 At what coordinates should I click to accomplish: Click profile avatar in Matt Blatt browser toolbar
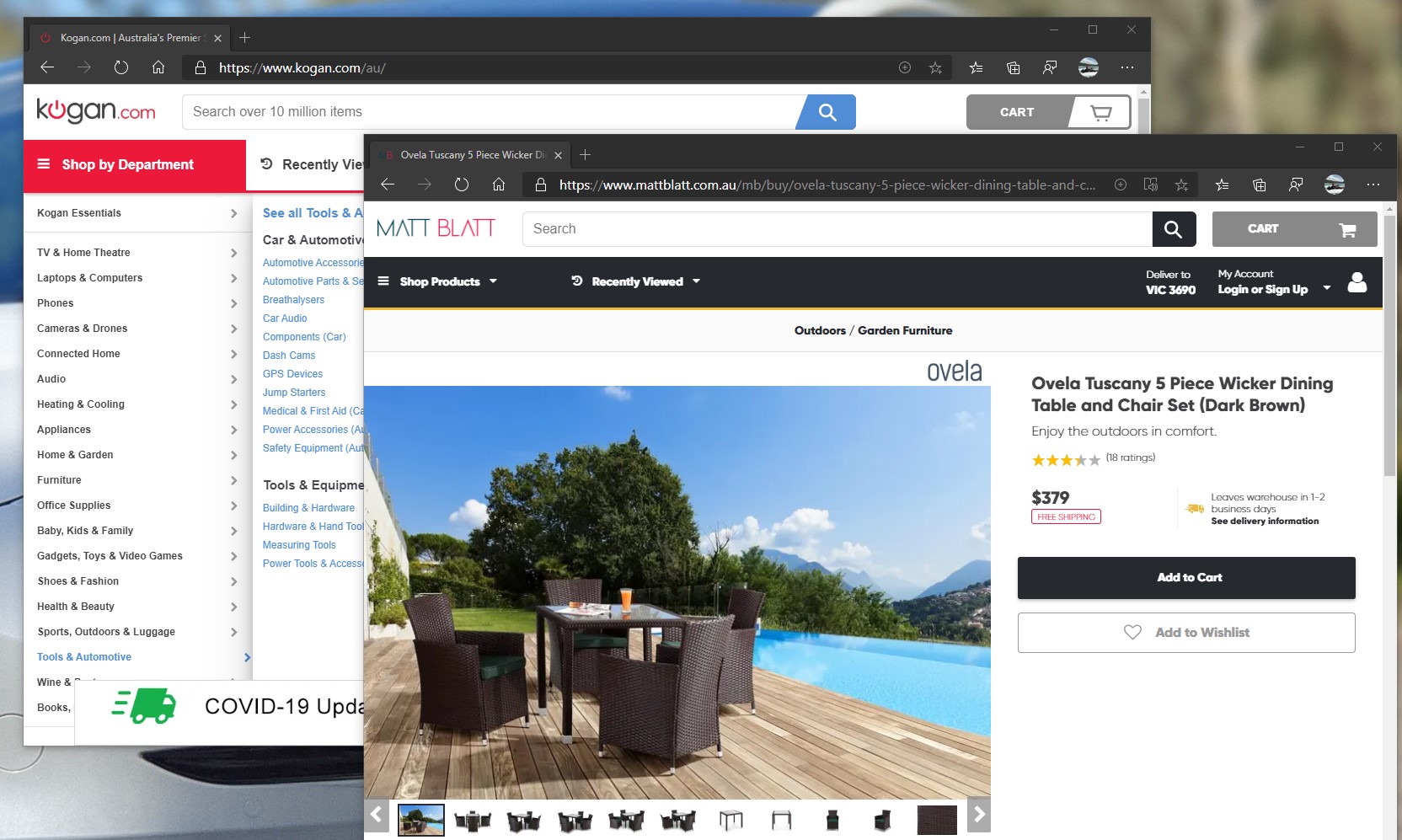(1334, 185)
